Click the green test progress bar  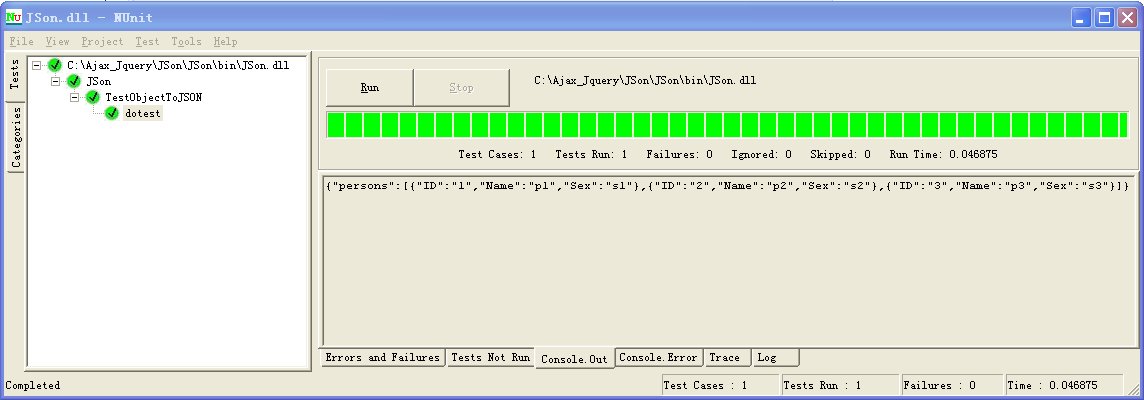(728, 125)
